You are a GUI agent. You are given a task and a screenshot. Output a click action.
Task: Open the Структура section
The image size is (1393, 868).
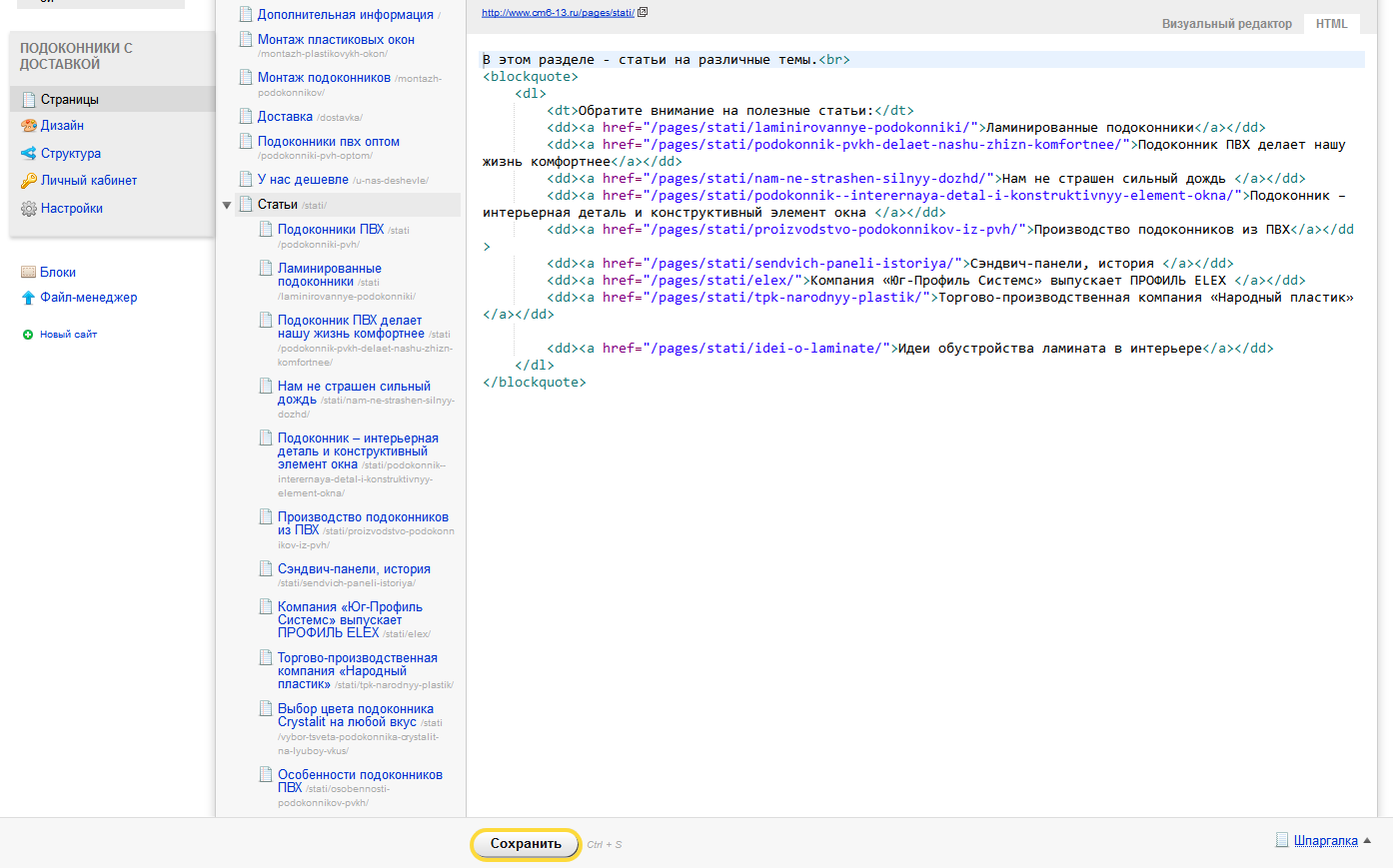pyautogui.click(x=71, y=154)
